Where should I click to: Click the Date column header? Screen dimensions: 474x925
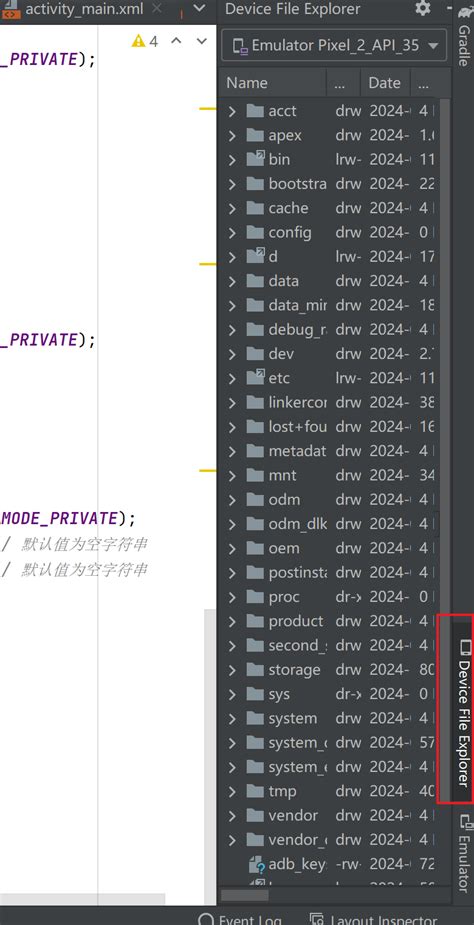[386, 83]
